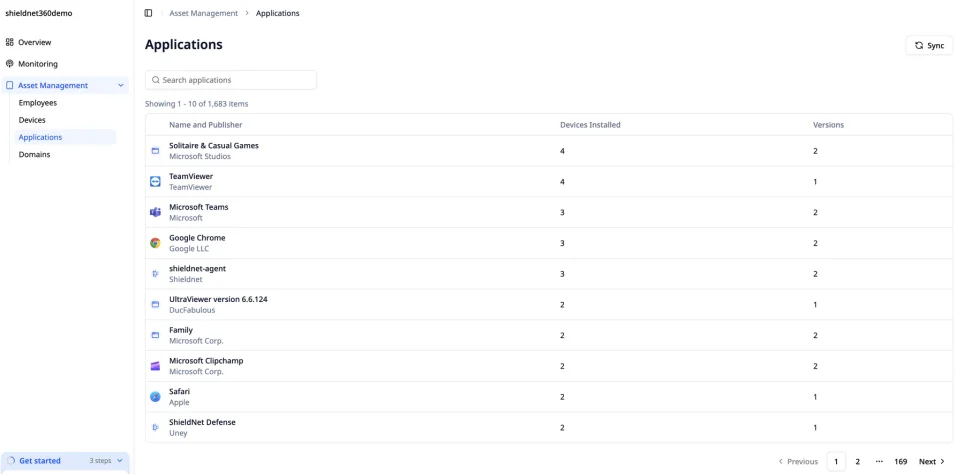
Task: Click the Solitaire & Casual Games app icon
Action: pyautogui.click(x=156, y=151)
